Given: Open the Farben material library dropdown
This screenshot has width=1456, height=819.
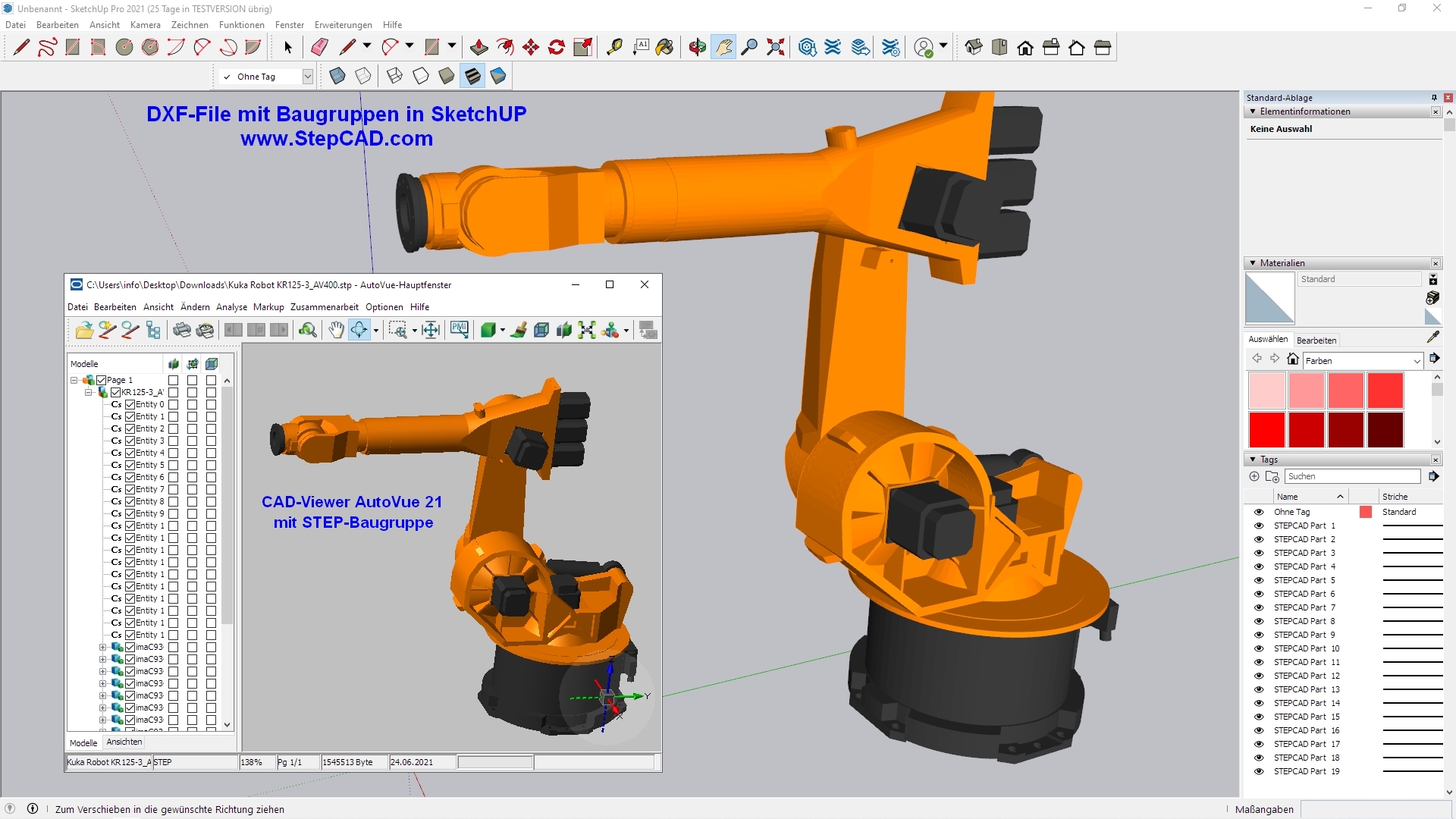Looking at the screenshot, I should [x=1417, y=361].
